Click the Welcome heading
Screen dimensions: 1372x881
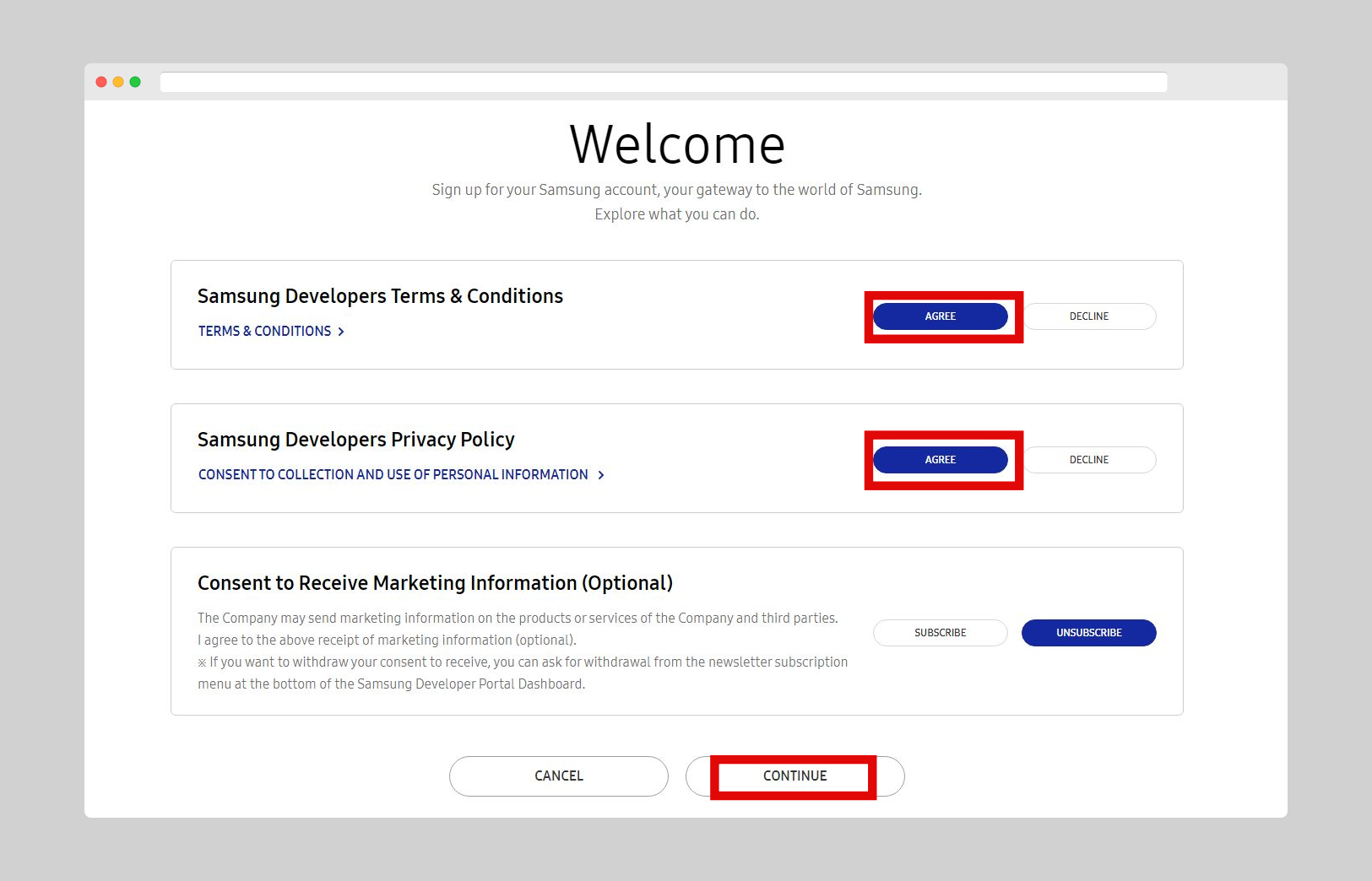(677, 144)
